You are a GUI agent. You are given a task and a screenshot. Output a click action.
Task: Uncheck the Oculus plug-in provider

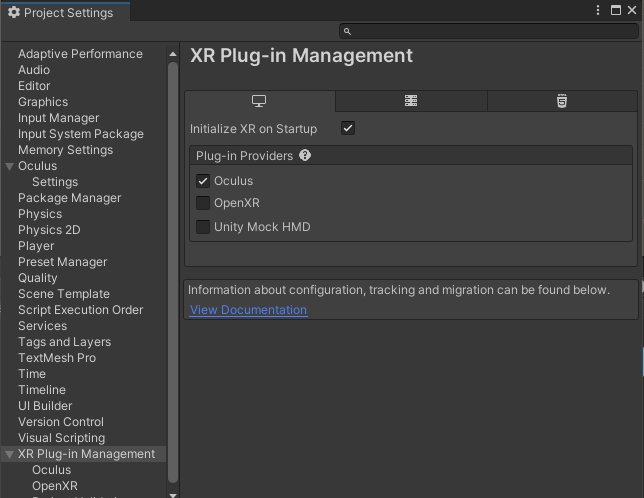pos(203,181)
